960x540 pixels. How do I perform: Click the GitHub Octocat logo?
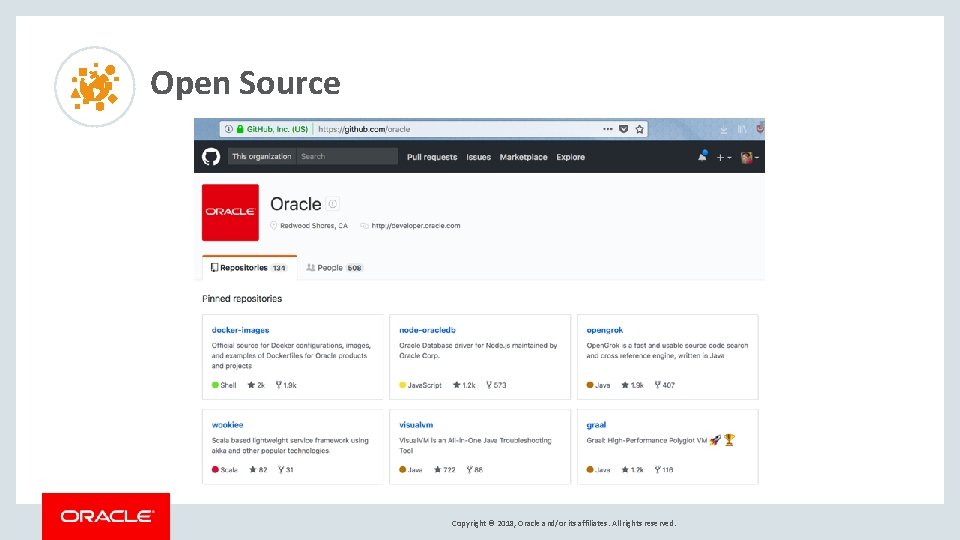[x=211, y=157]
